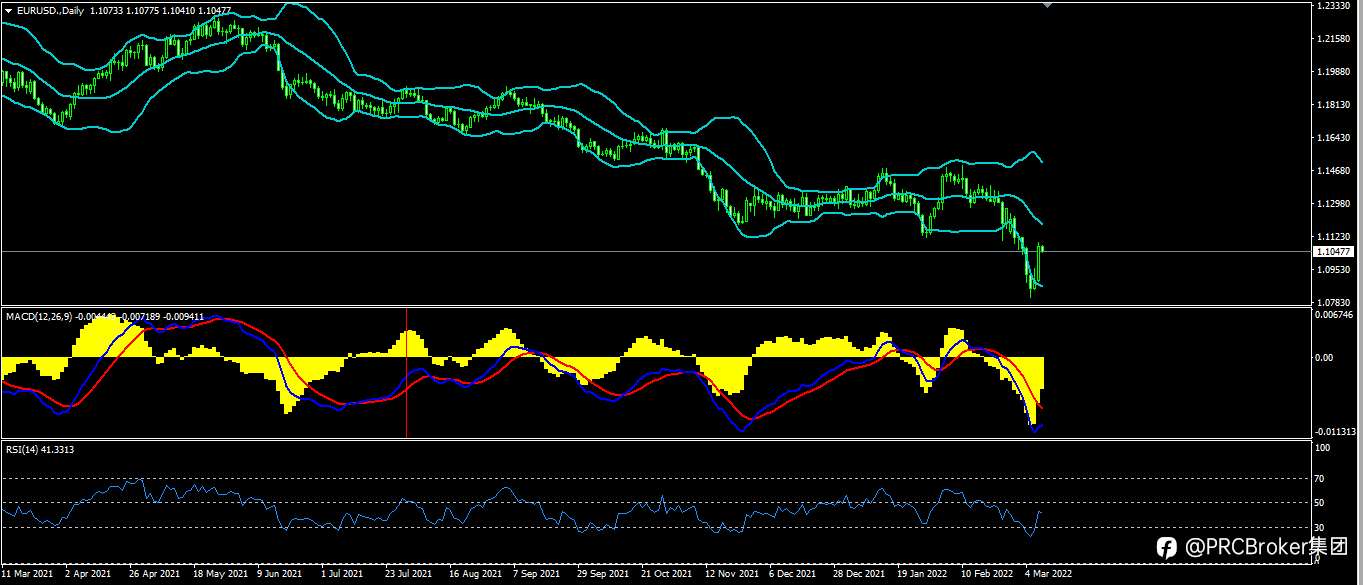
Task: Click the 12 Nov 2021 date label
Action: [x=732, y=575]
